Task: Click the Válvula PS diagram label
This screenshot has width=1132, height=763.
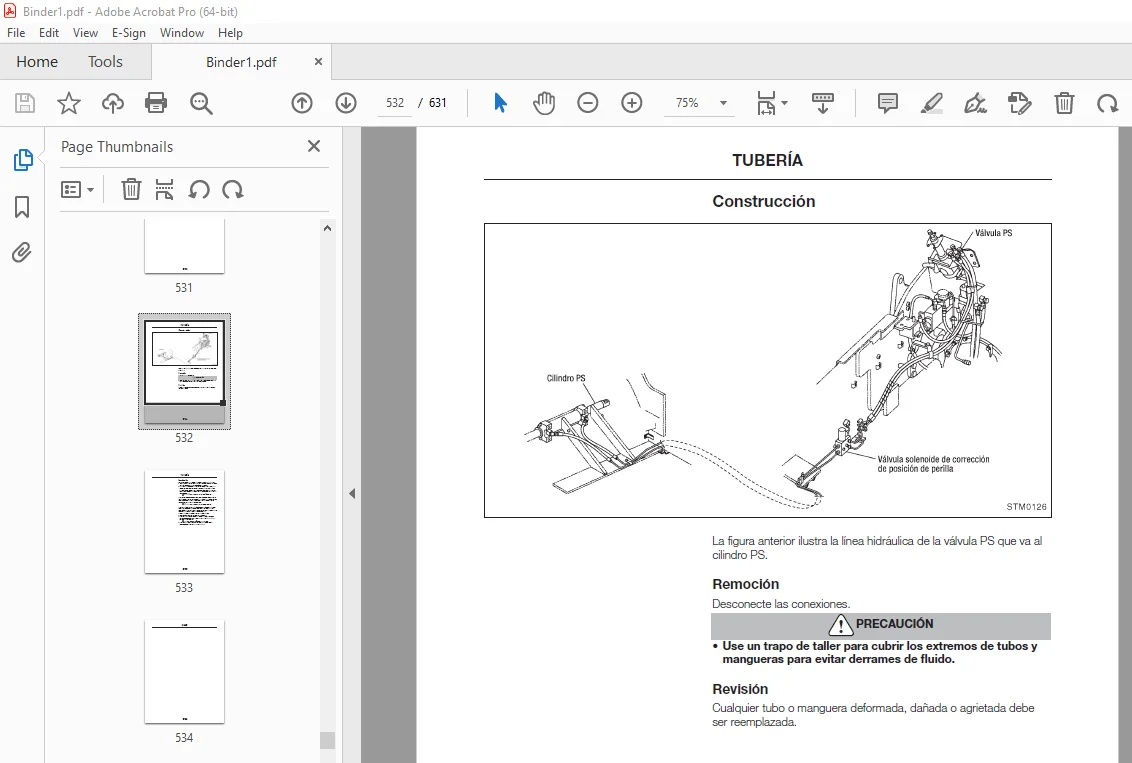Action: click(x=993, y=233)
